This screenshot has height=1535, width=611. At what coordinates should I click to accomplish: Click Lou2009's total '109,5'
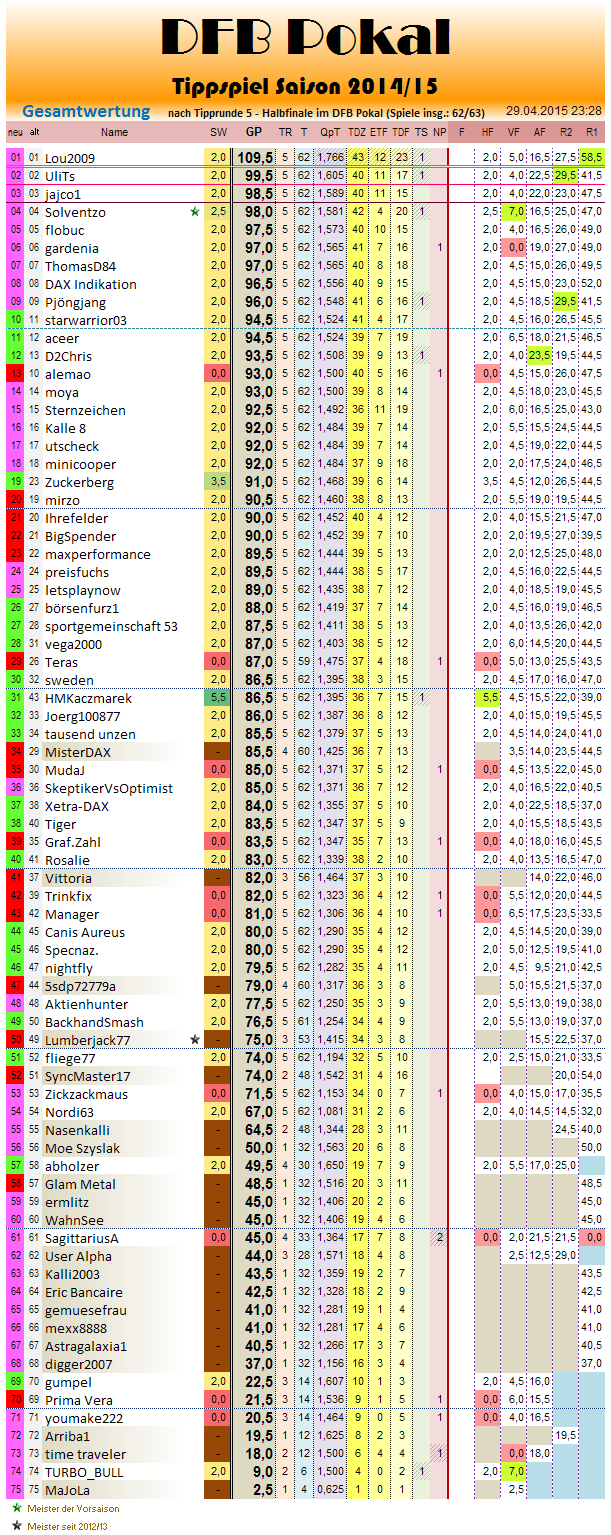[255, 157]
